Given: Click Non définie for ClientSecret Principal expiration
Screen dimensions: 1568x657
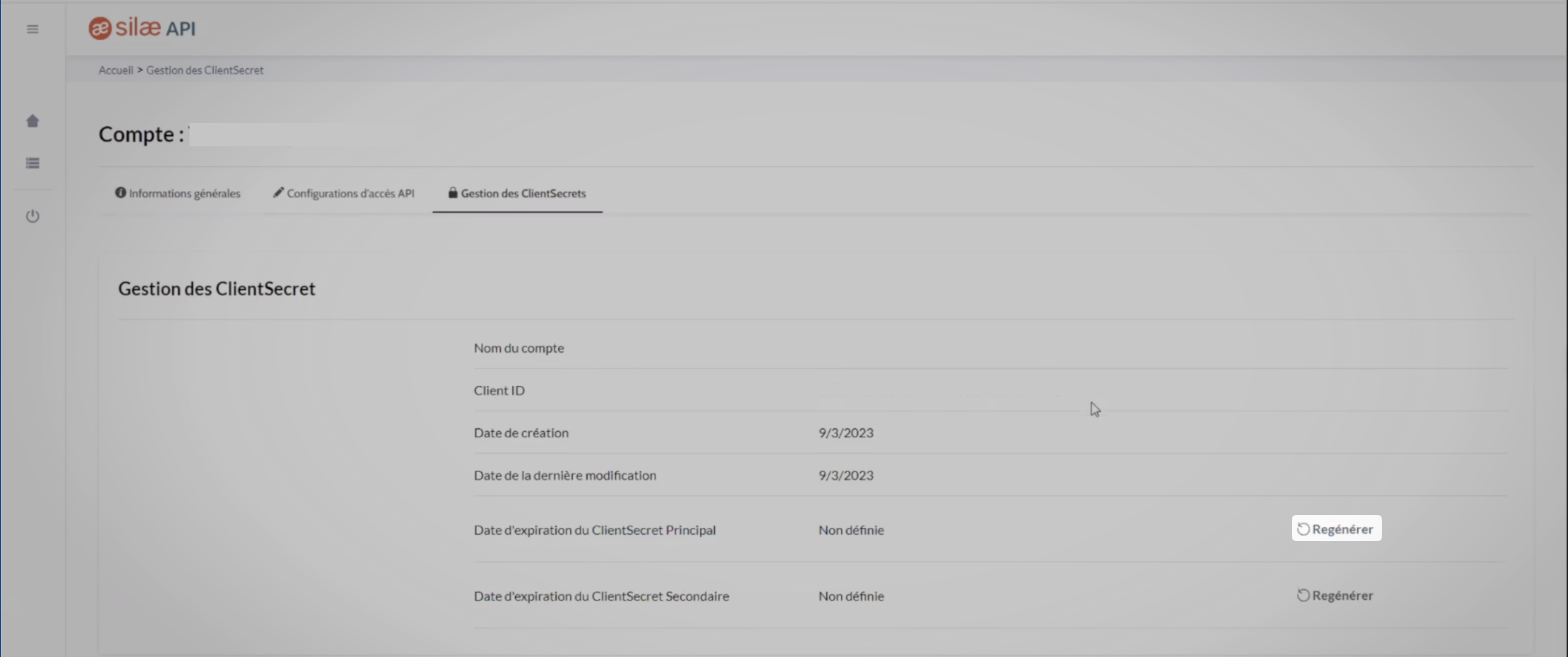Looking at the screenshot, I should pyautogui.click(x=851, y=530).
